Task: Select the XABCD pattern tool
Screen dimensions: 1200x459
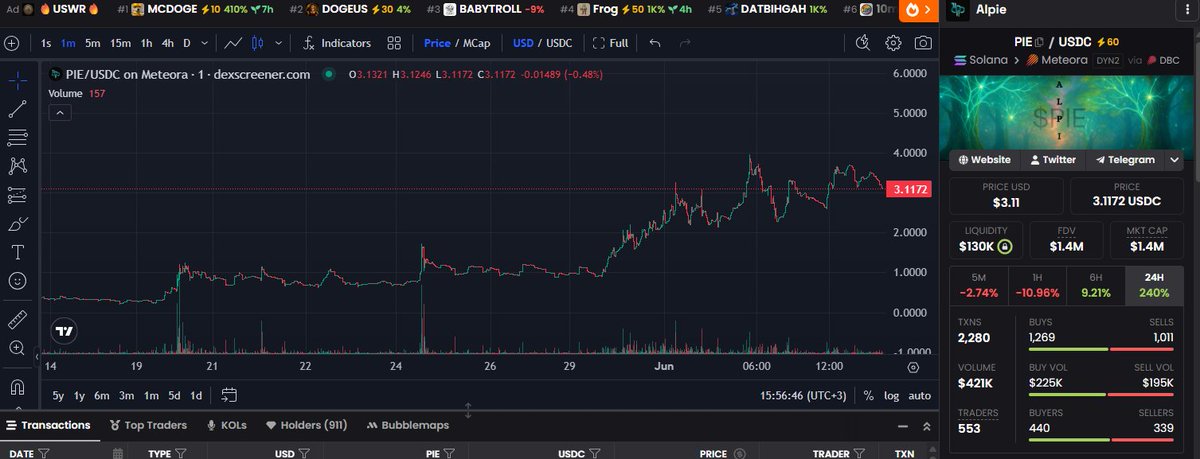Action: coord(18,166)
